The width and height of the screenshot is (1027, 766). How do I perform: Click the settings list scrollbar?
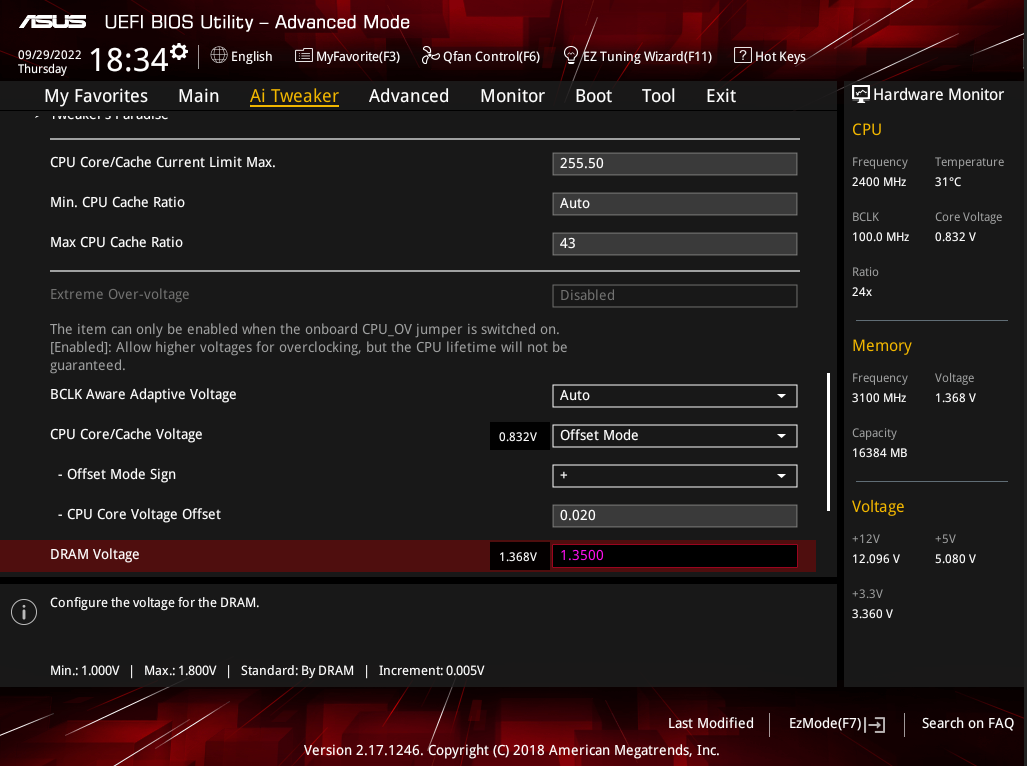tap(829, 442)
